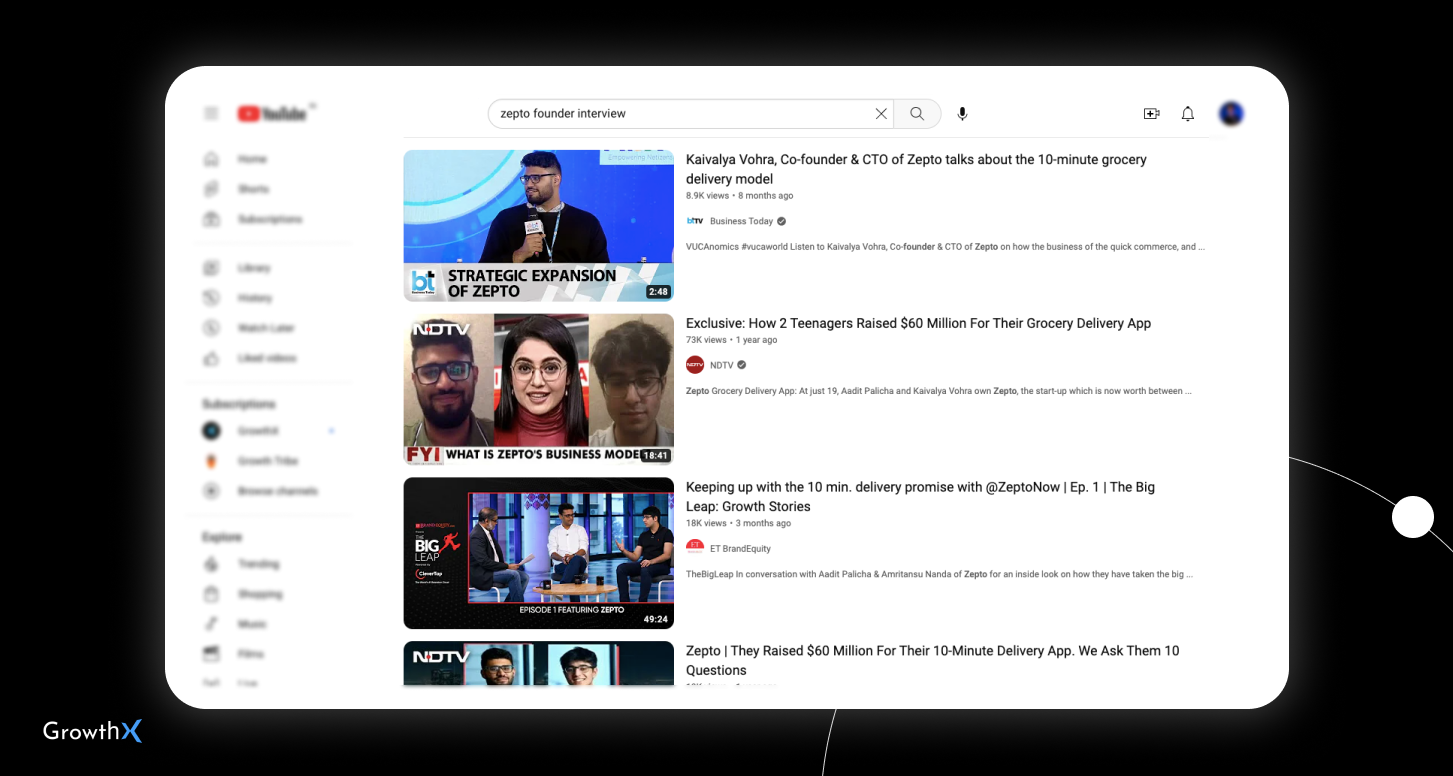Open the ET BrandEquity channel link
This screenshot has width=1453, height=776.
tap(740, 549)
